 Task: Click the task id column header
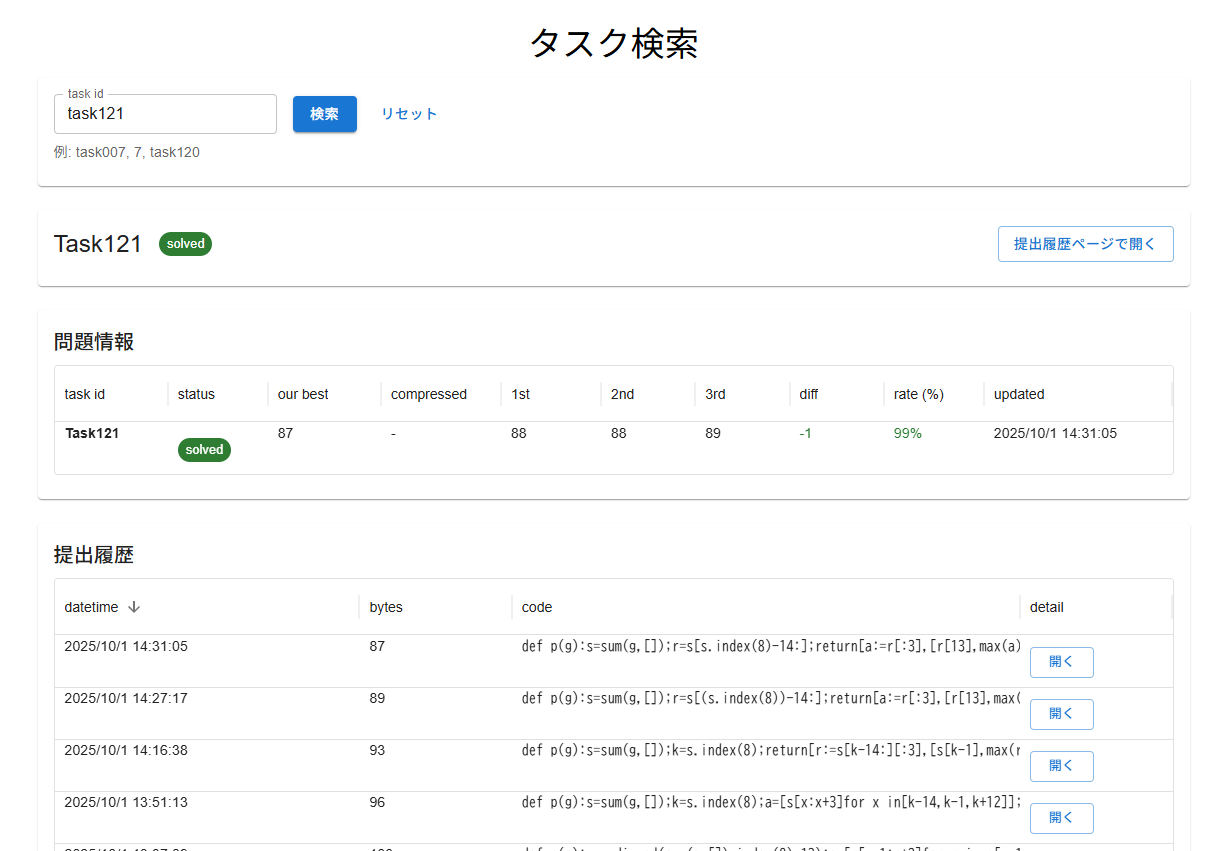[111, 394]
